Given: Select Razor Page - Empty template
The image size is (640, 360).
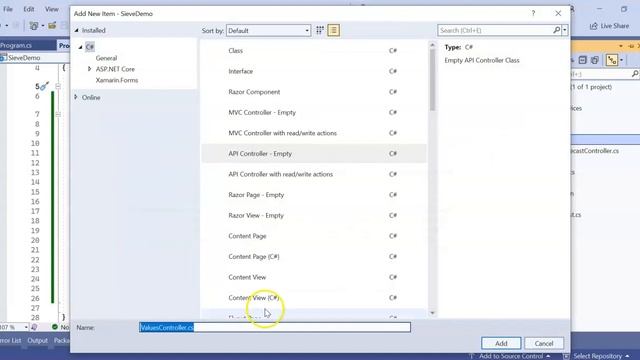Looking at the screenshot, I should point(314,195).
